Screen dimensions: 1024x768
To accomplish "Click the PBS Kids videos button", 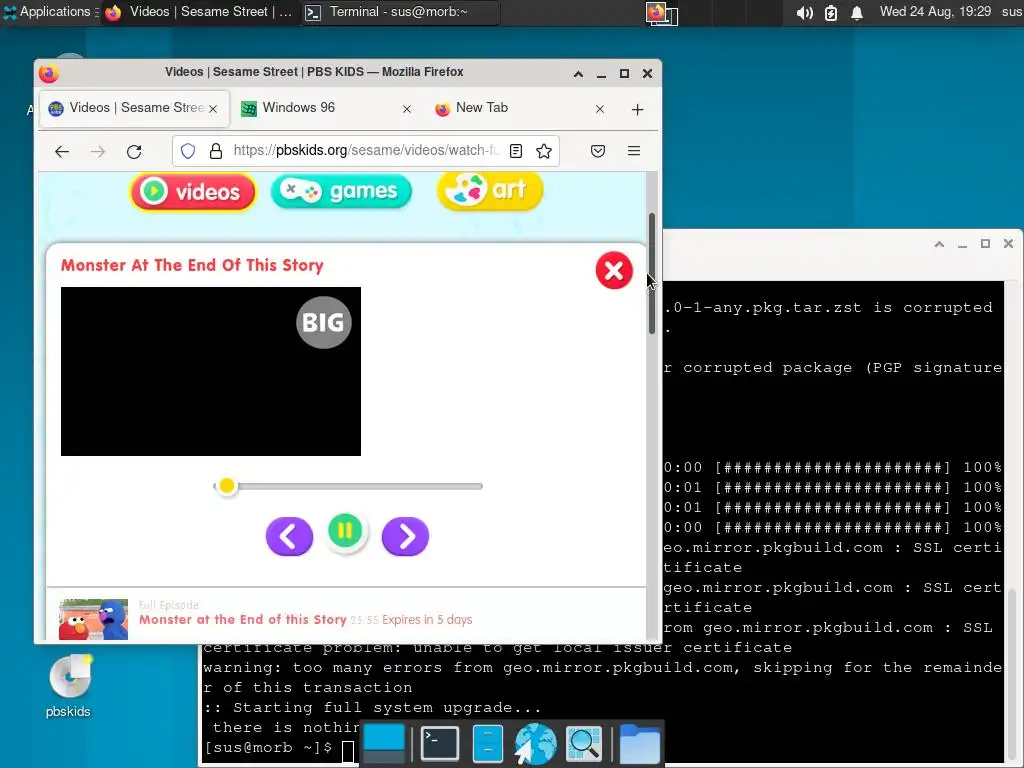I will 193,191.
